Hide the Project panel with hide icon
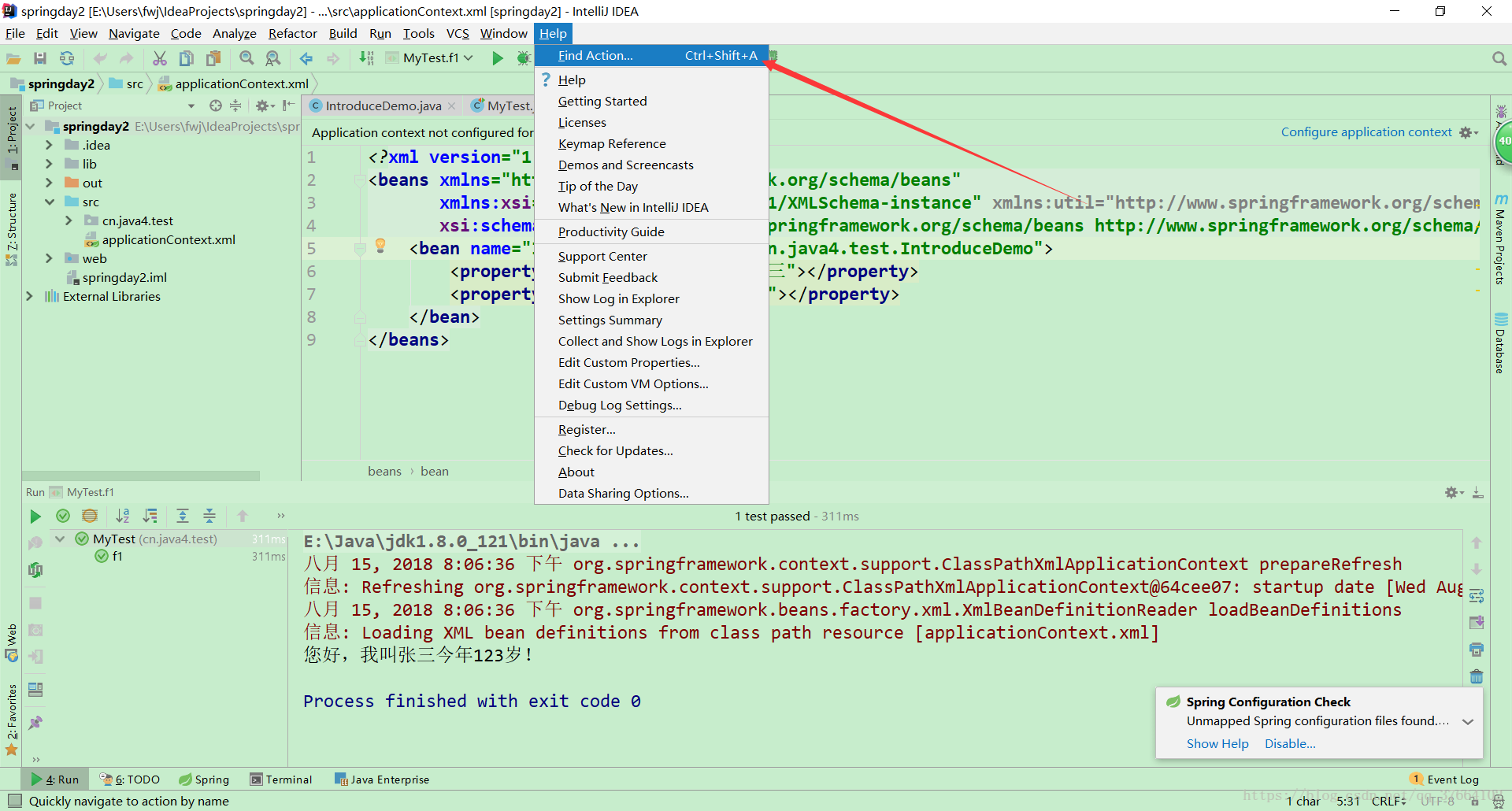This screenshot has height=811, width=1512. tap(288, 106)
